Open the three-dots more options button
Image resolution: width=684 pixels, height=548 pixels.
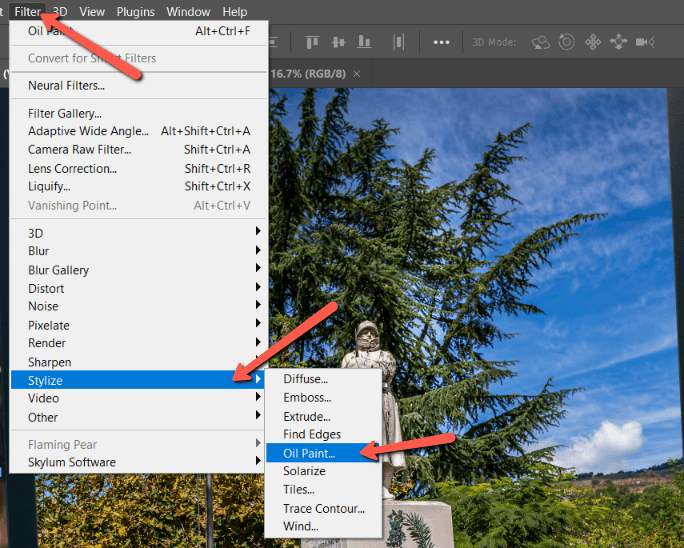click(x=441, y=42)
